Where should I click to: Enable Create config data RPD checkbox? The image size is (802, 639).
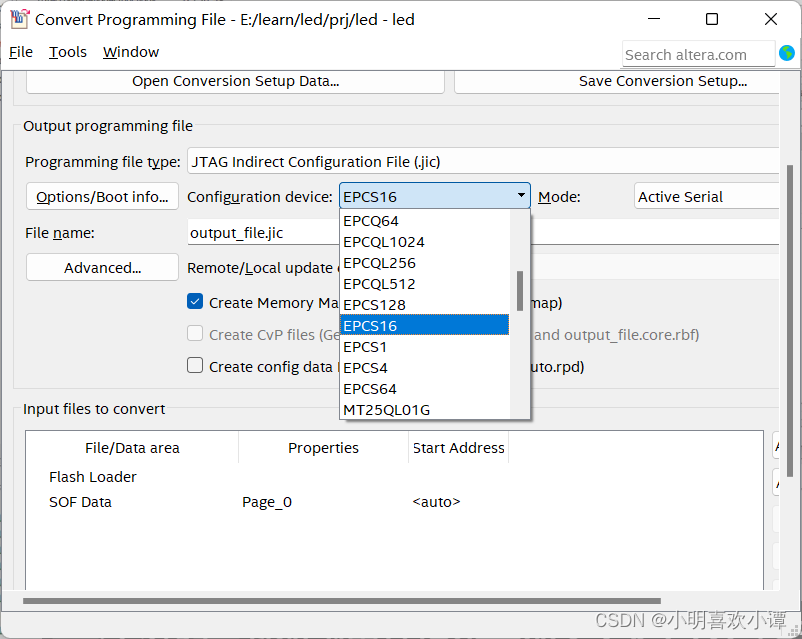click(x=195, y=365)
